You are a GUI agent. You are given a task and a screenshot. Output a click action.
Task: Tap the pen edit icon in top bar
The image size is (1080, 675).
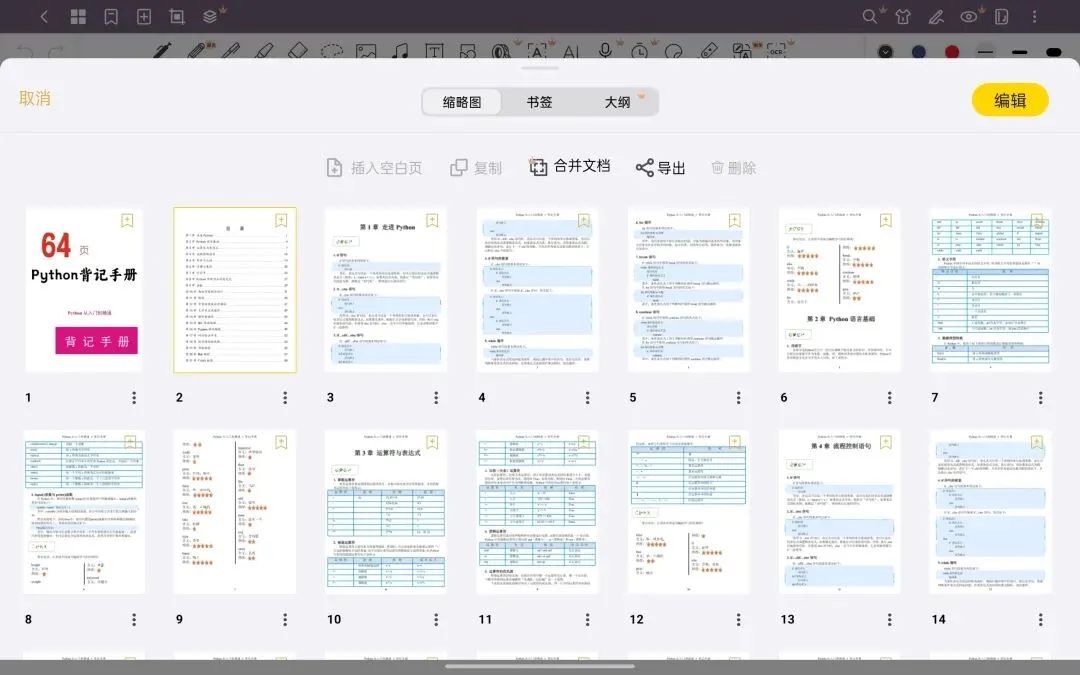pyautogui.click(x=935, y=17)
